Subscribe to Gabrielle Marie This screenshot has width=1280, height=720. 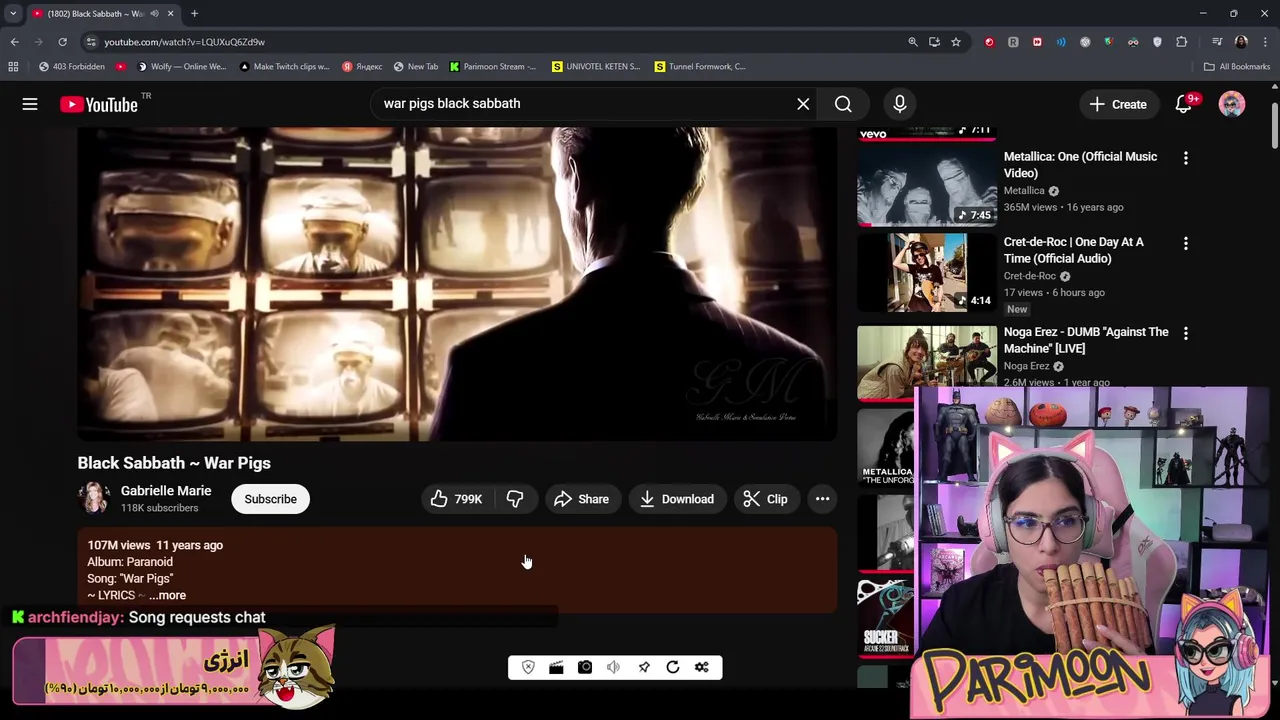[270, 499]
